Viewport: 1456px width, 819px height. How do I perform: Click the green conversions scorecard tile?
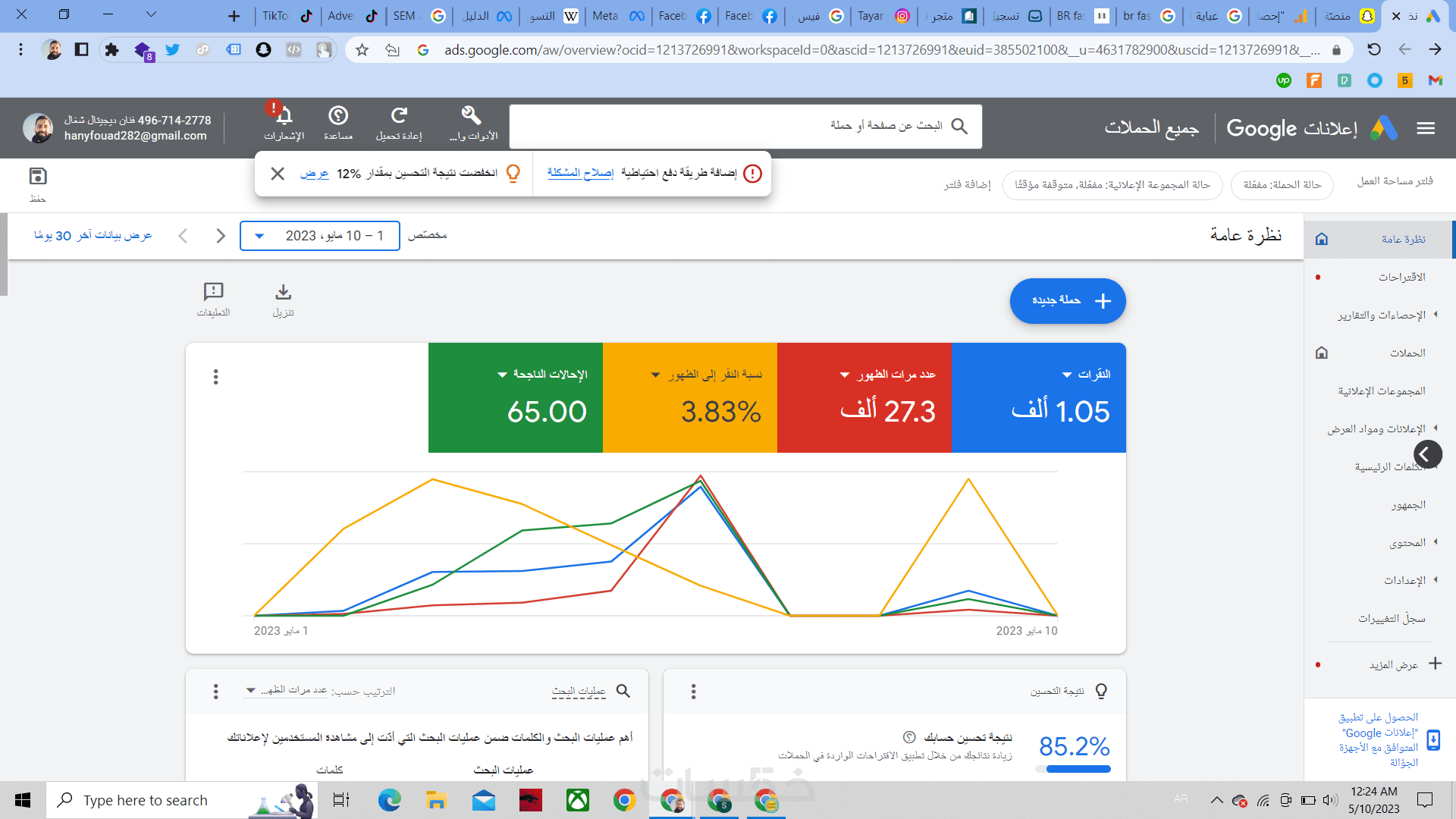click(516, 398)
